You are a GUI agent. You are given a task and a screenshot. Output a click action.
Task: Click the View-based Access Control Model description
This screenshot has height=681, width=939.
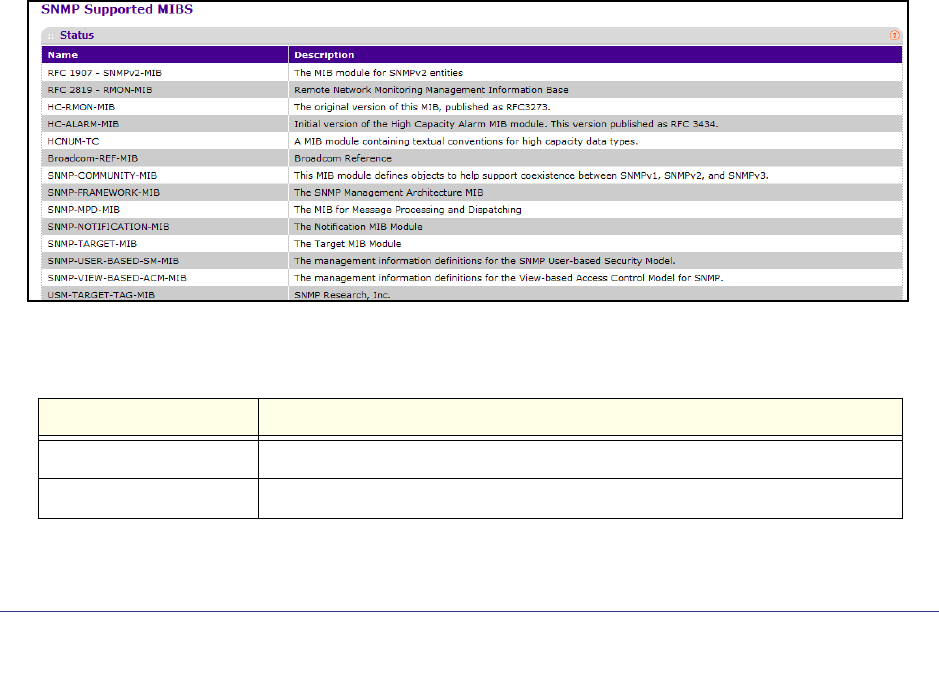coord(508,278)
